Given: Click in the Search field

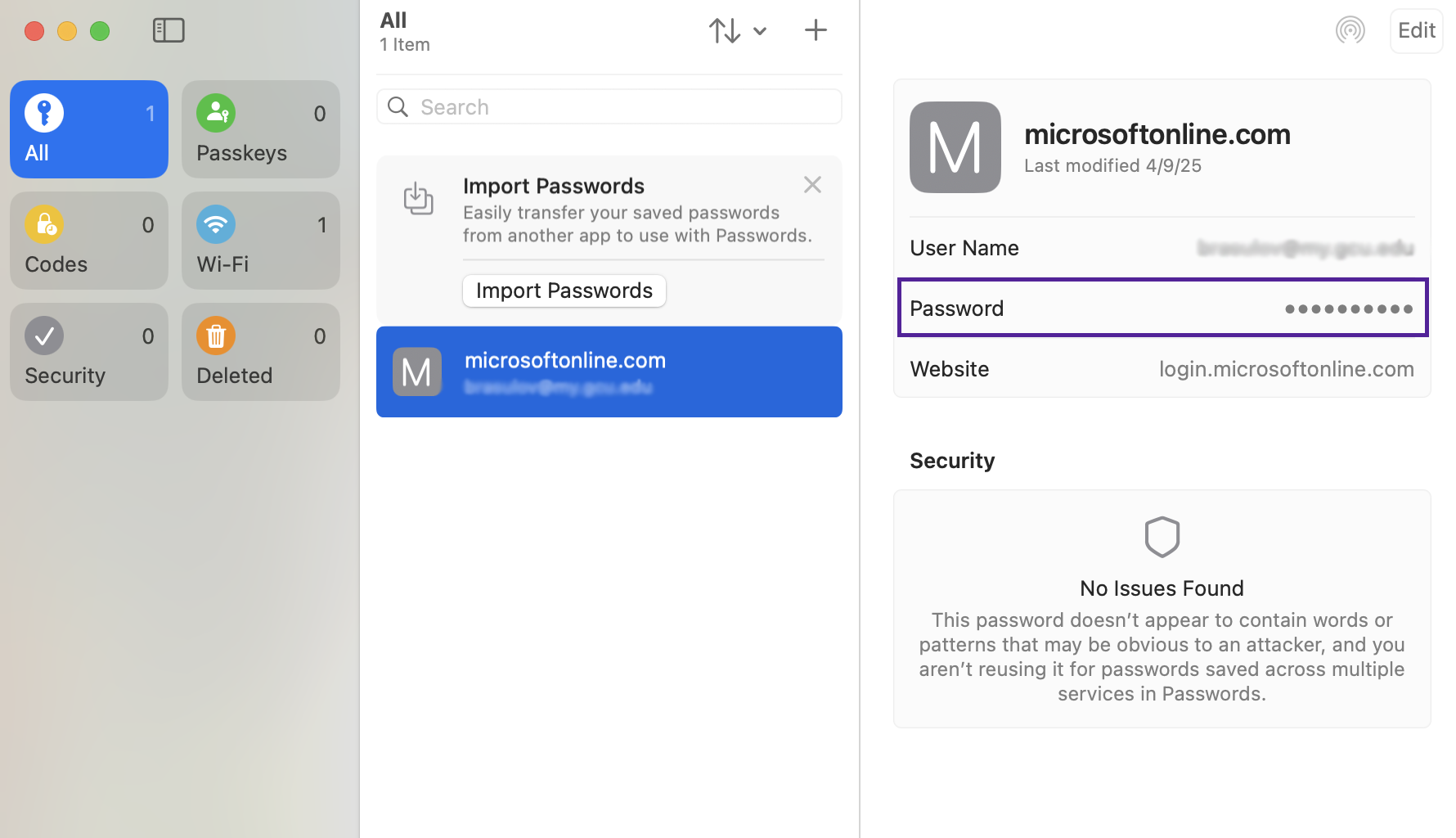Looking at the screenshot, I should click(x=609, y=107).
